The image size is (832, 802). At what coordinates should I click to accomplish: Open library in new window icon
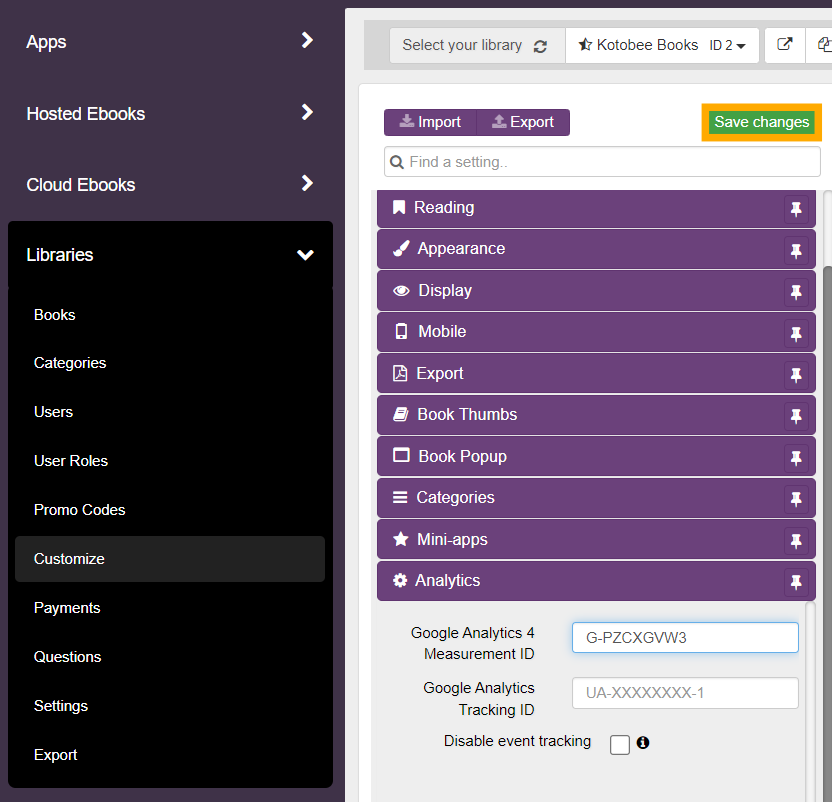pos(785,45)
